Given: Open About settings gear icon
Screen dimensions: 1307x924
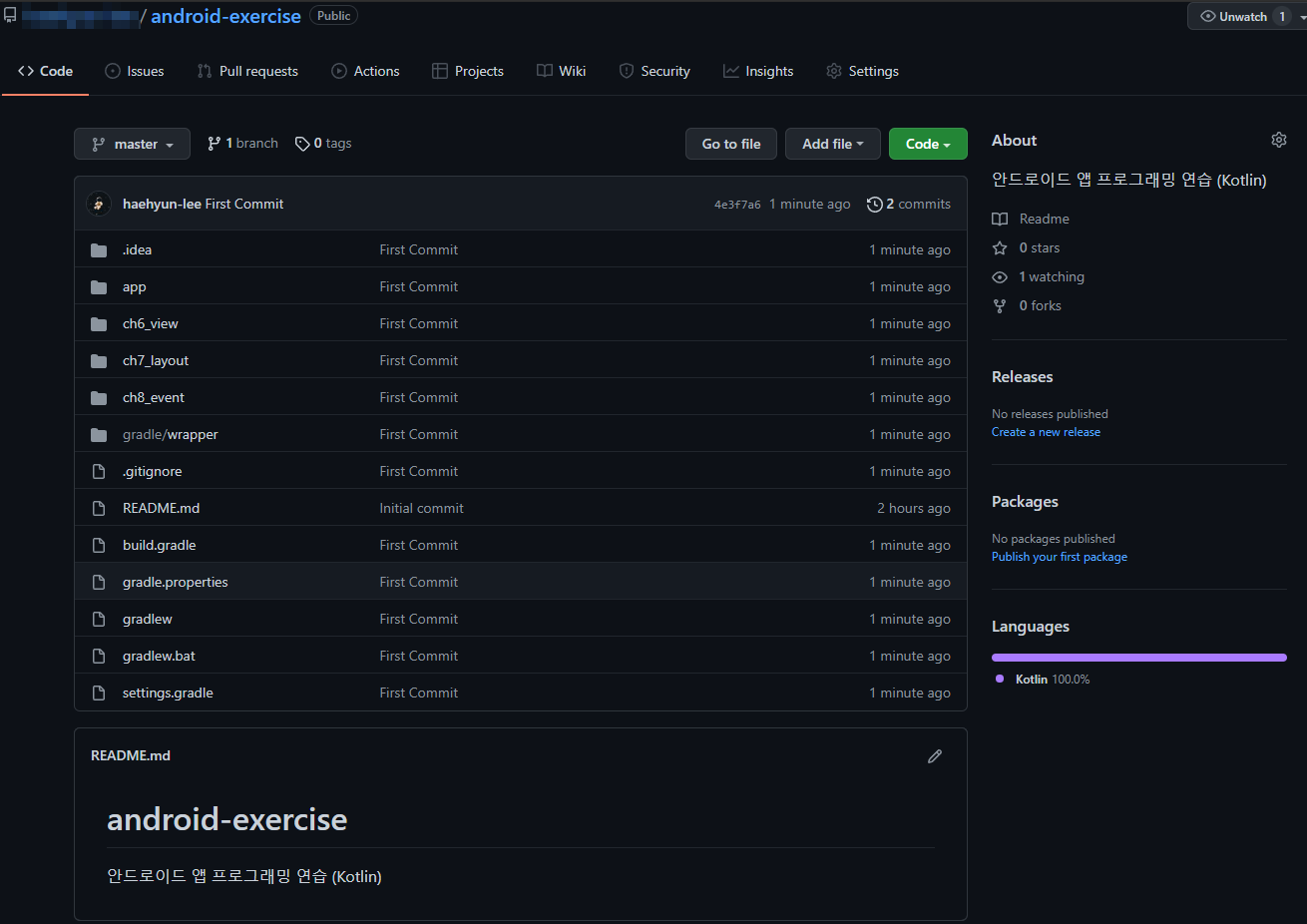Looking at the screenshot, I should (1279, 140).
